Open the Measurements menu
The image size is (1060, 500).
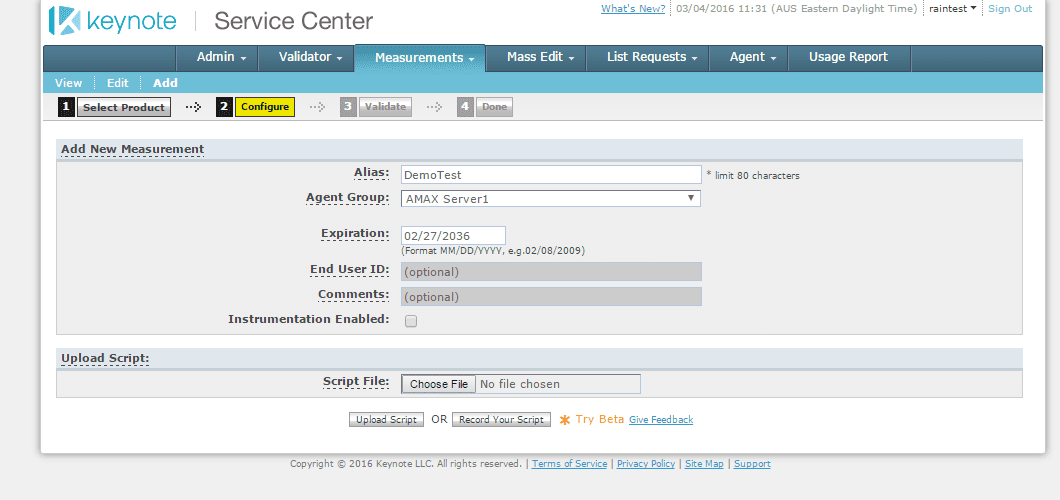coord(419,58)
